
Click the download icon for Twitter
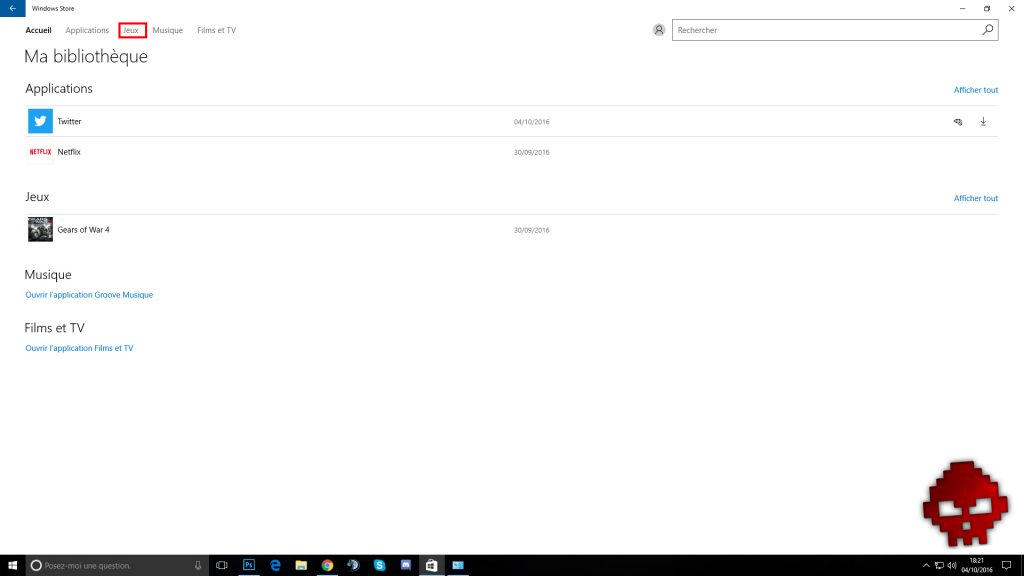click(x=983, y=122)
